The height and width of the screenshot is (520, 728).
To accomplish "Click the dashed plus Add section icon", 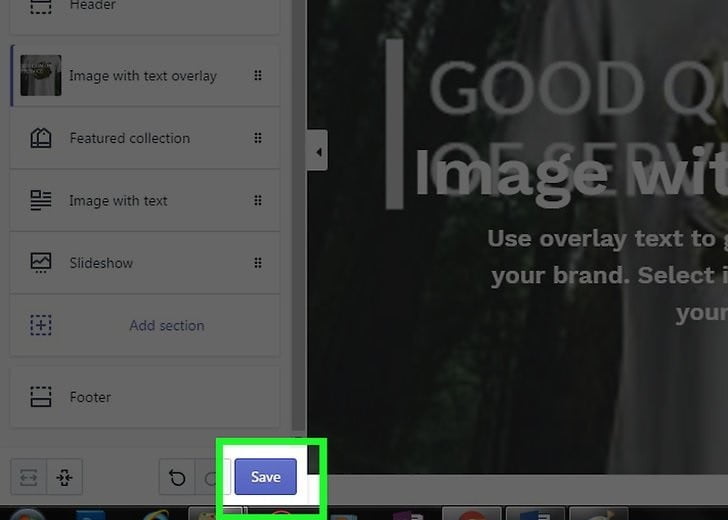I will pos(41,325).
